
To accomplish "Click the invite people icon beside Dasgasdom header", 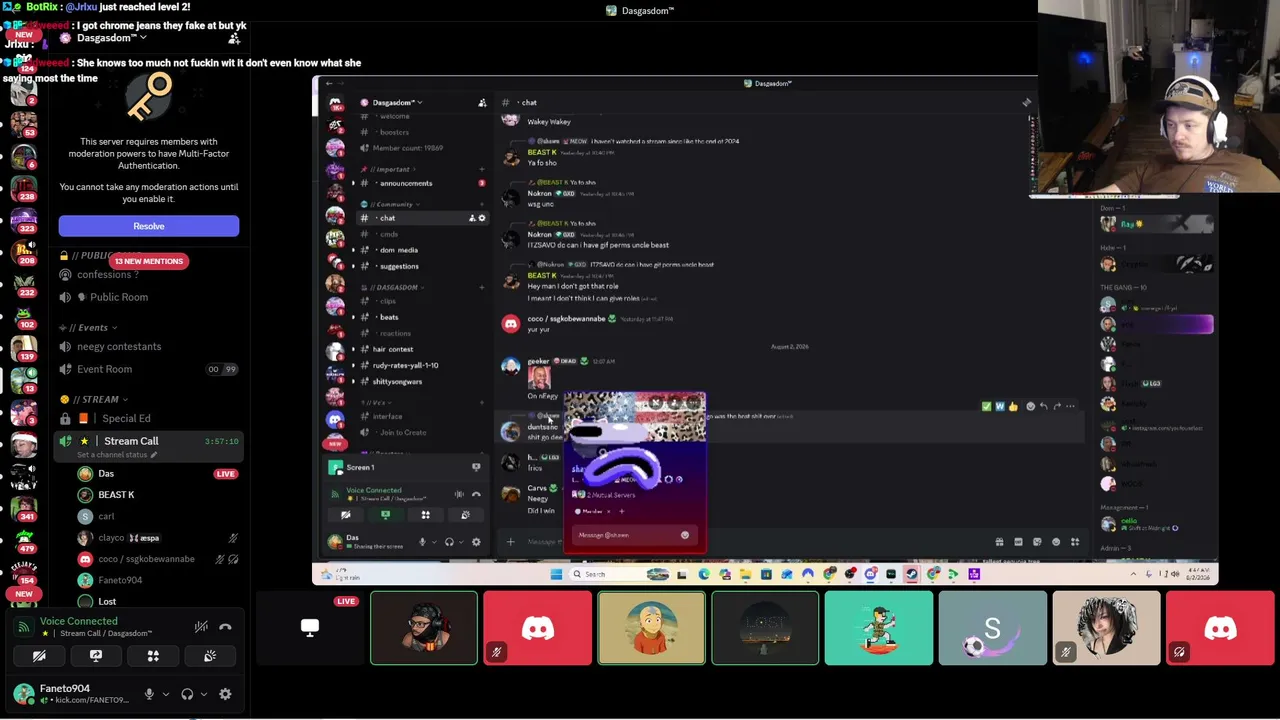I will click(234, 38).
